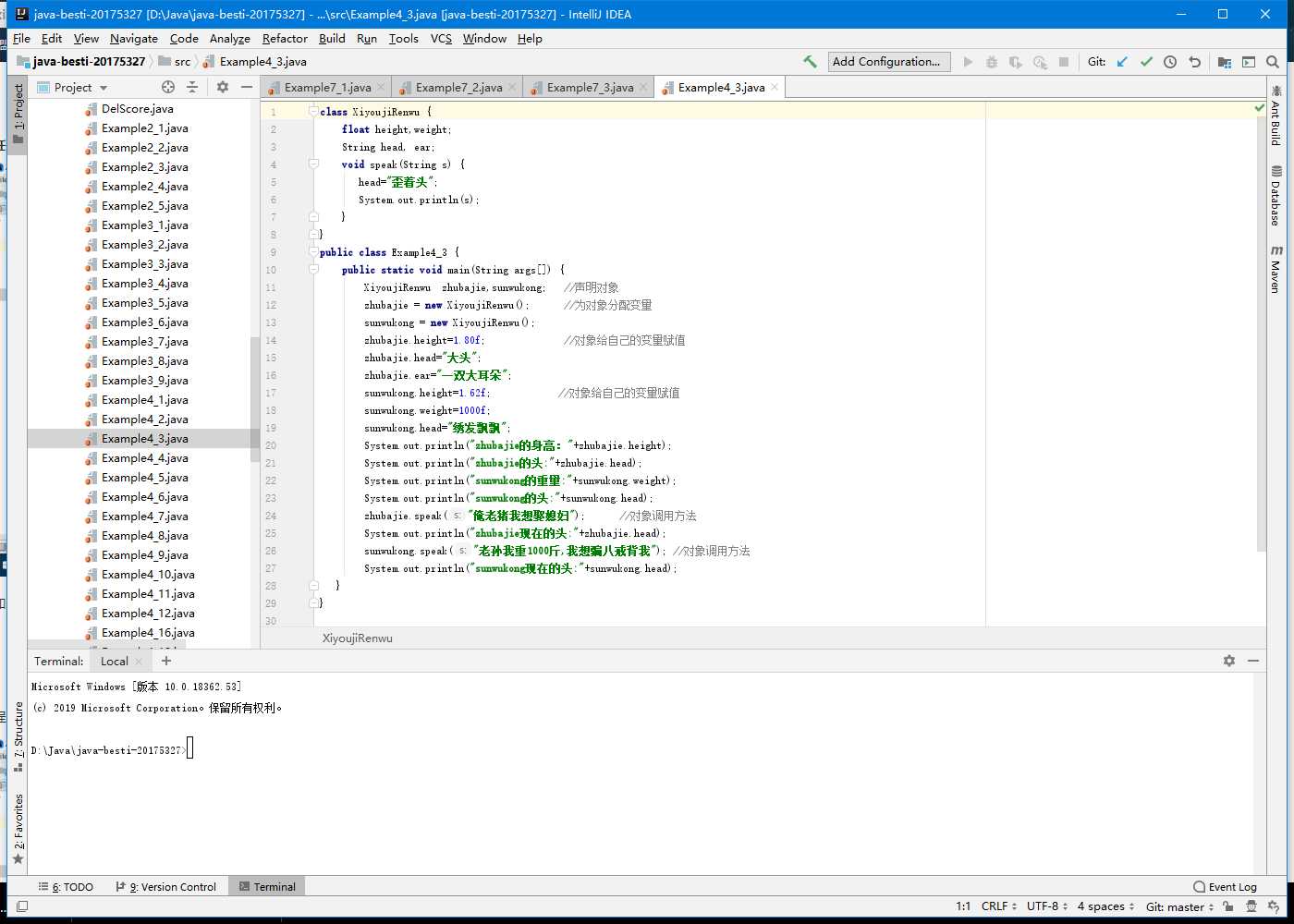Open Project Structure icon in toolbar
1294x924 pixels.
click(x=1225, y=62)
